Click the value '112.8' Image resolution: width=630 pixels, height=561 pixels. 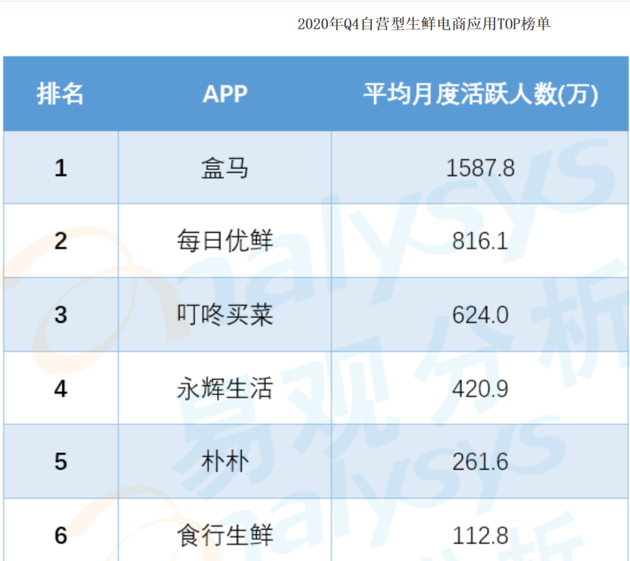click(481, 536)
